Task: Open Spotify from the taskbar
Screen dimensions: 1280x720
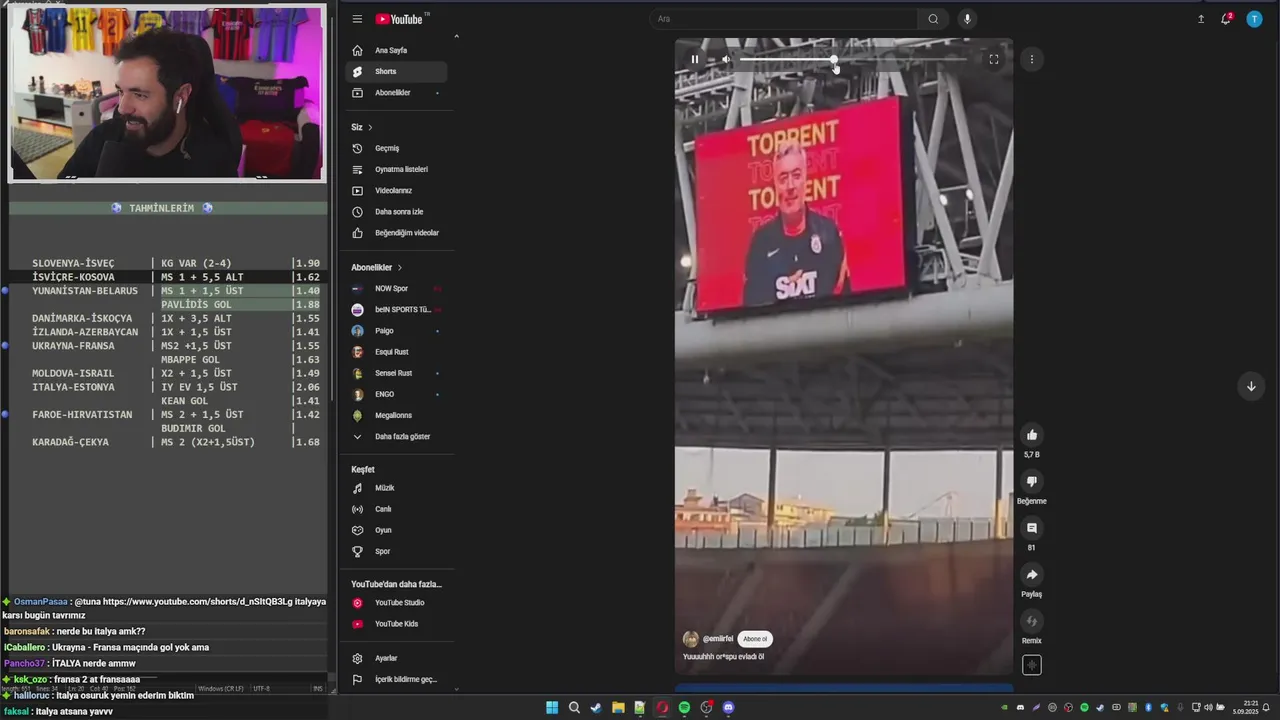Action: click(x=684, y=708)
